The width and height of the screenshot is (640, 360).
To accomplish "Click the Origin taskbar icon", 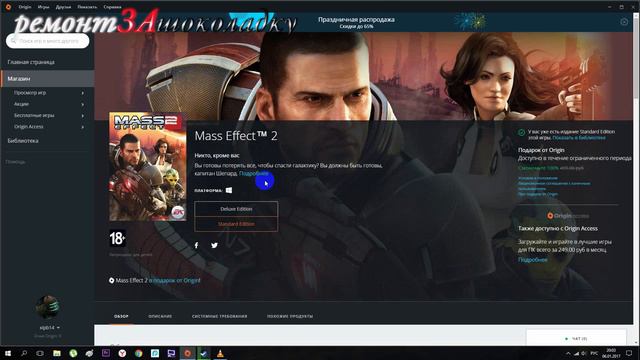I will [x=187, y=353].
